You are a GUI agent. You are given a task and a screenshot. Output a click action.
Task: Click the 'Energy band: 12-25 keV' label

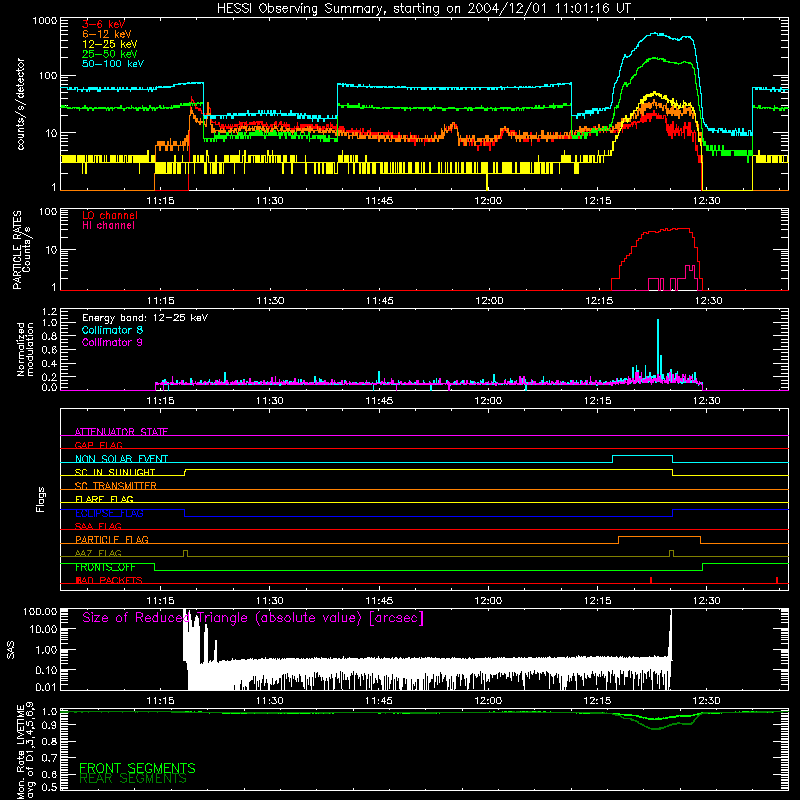[x=145, y=318]
